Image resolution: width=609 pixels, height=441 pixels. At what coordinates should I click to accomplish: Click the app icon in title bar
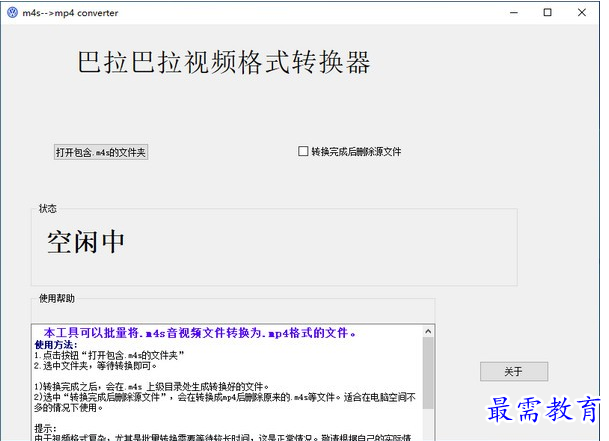tap(12, 12)
